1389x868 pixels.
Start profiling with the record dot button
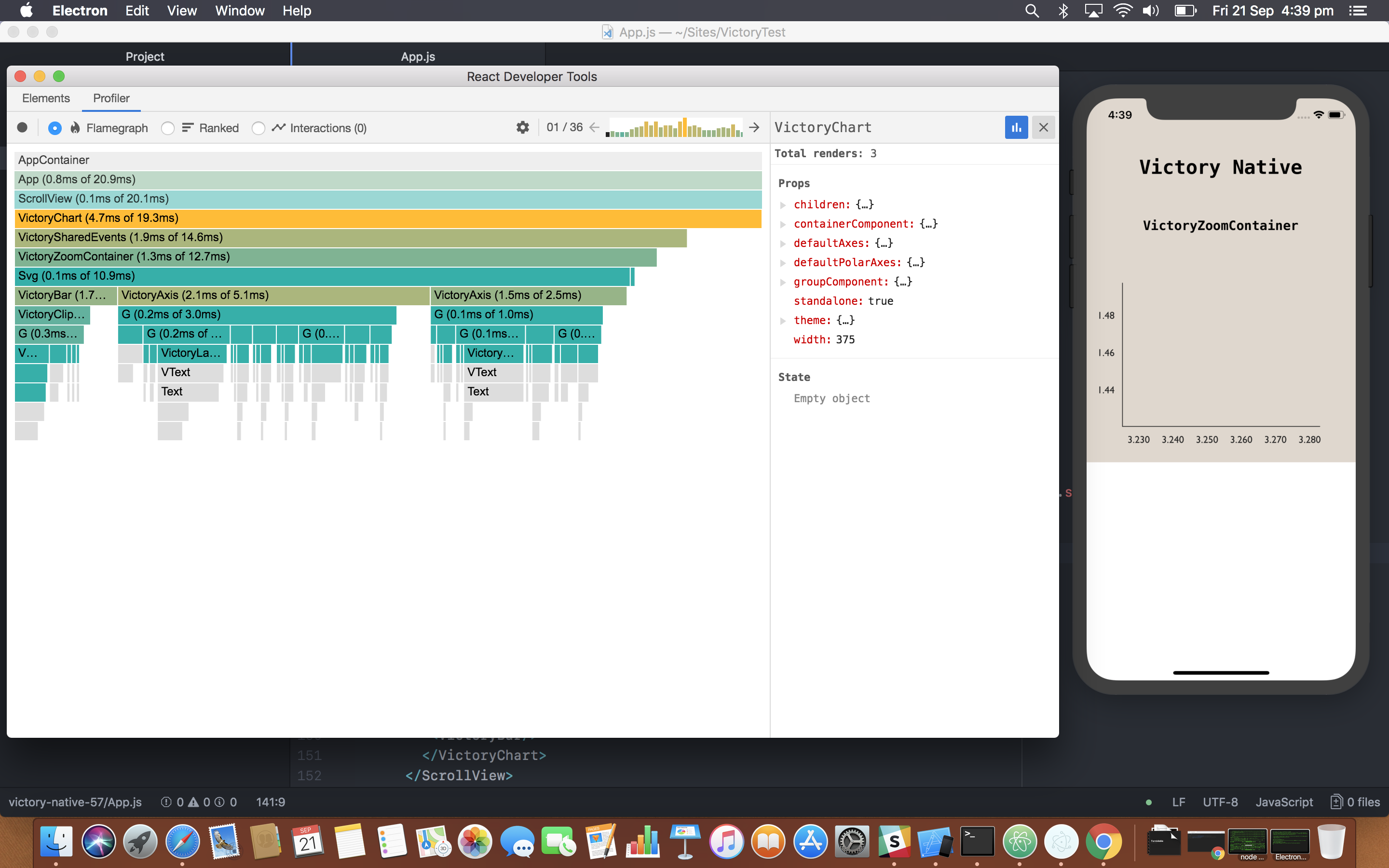click(x=22, y=127)
